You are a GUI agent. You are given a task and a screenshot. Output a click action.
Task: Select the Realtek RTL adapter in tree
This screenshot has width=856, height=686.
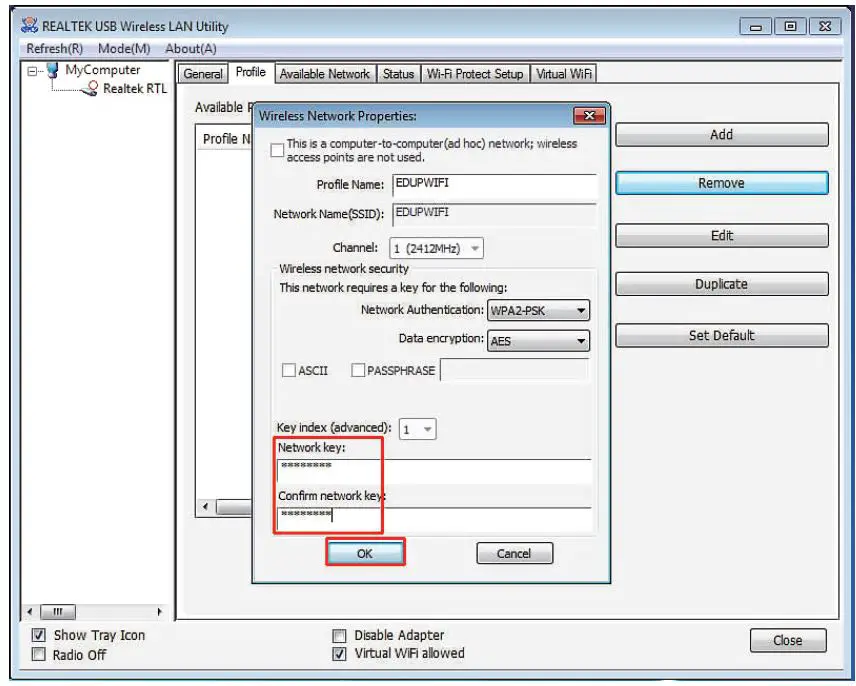pos(134,89)
